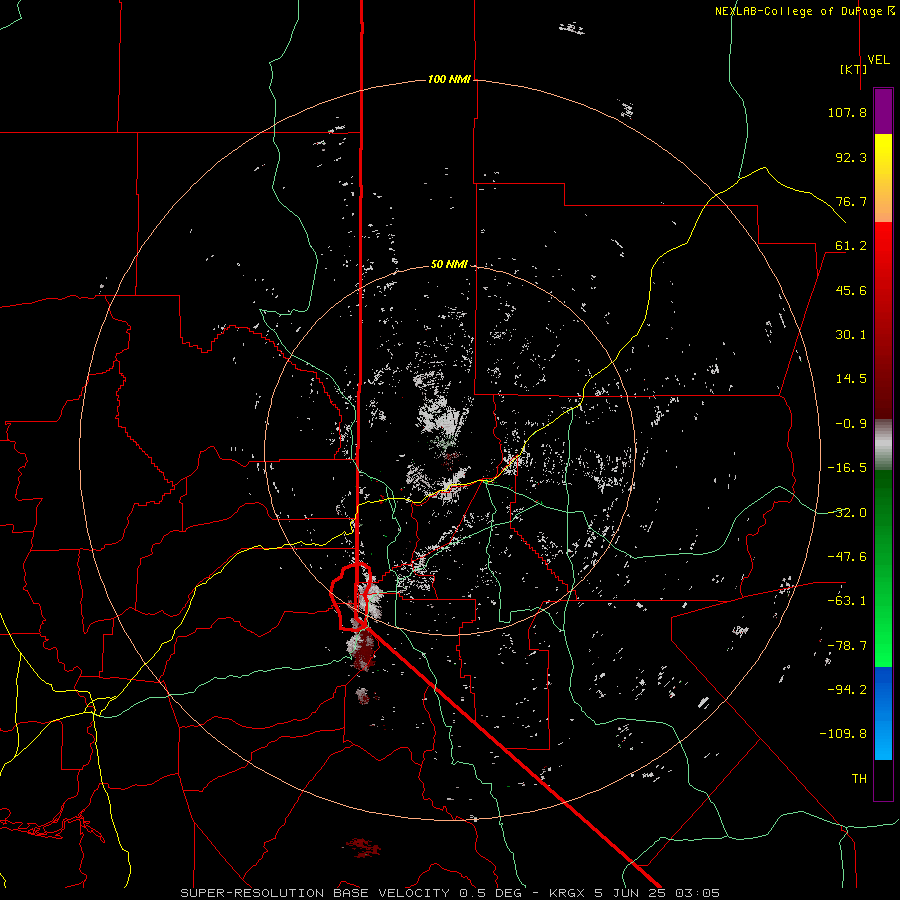Click the 76.7 velocity scale value
The height and width of the screenshot is (900, 900).
pos(851,201)
